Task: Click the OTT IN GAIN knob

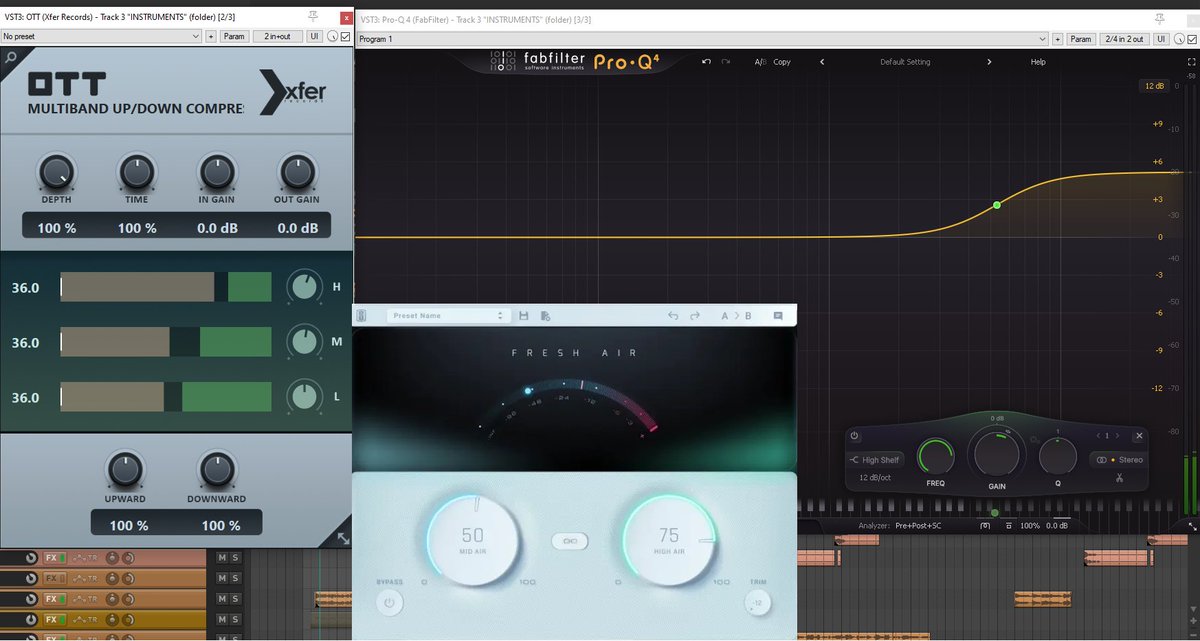Action: point(216,174)
